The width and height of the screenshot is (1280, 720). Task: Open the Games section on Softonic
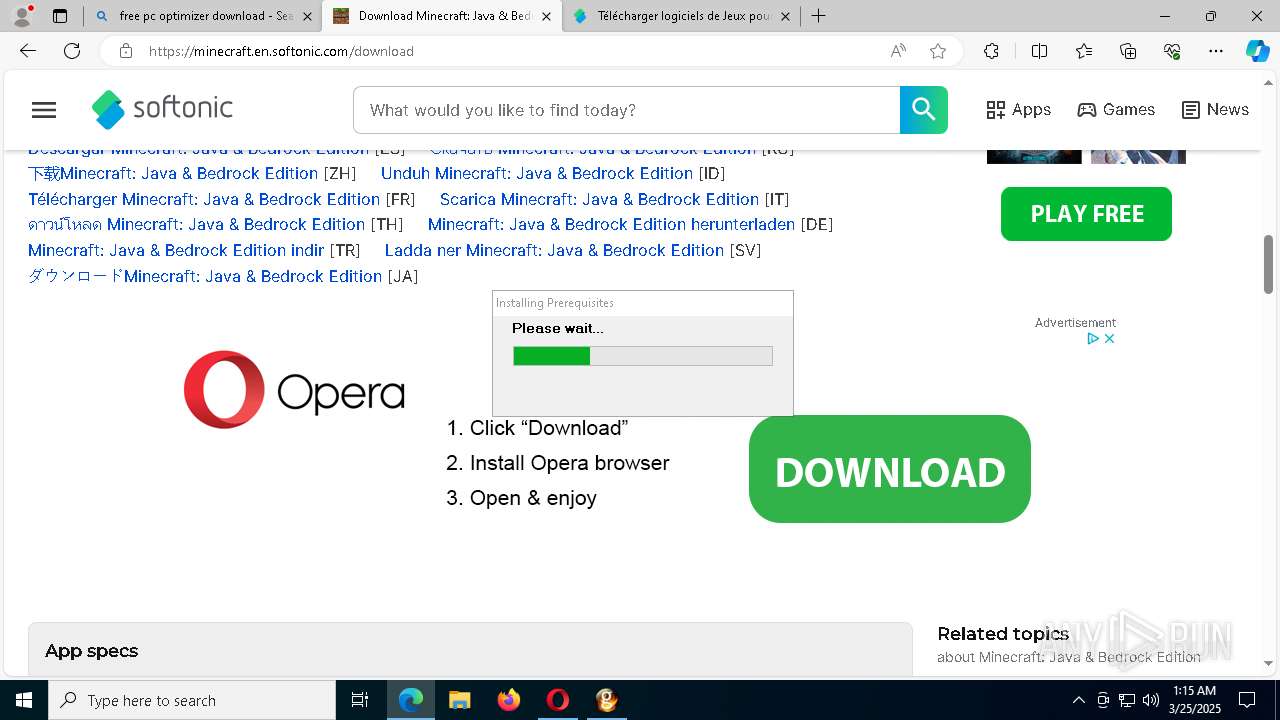(1116, 110)
